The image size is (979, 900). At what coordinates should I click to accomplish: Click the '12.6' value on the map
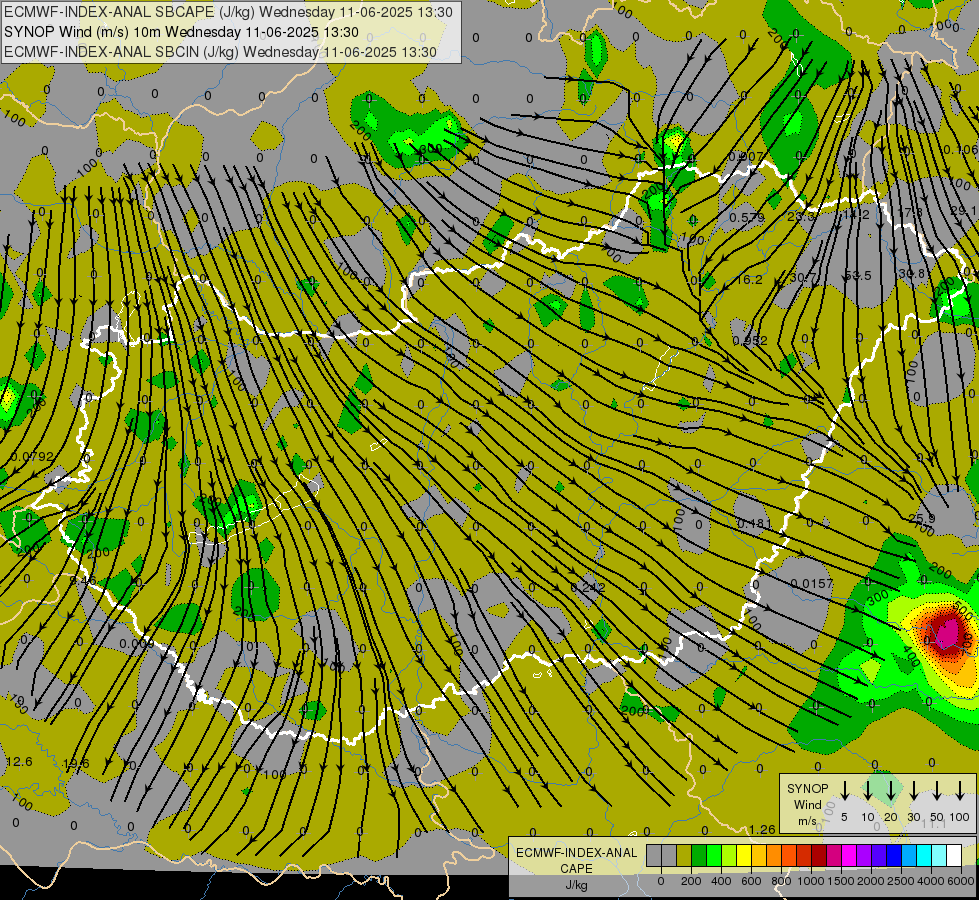(19, 762)
